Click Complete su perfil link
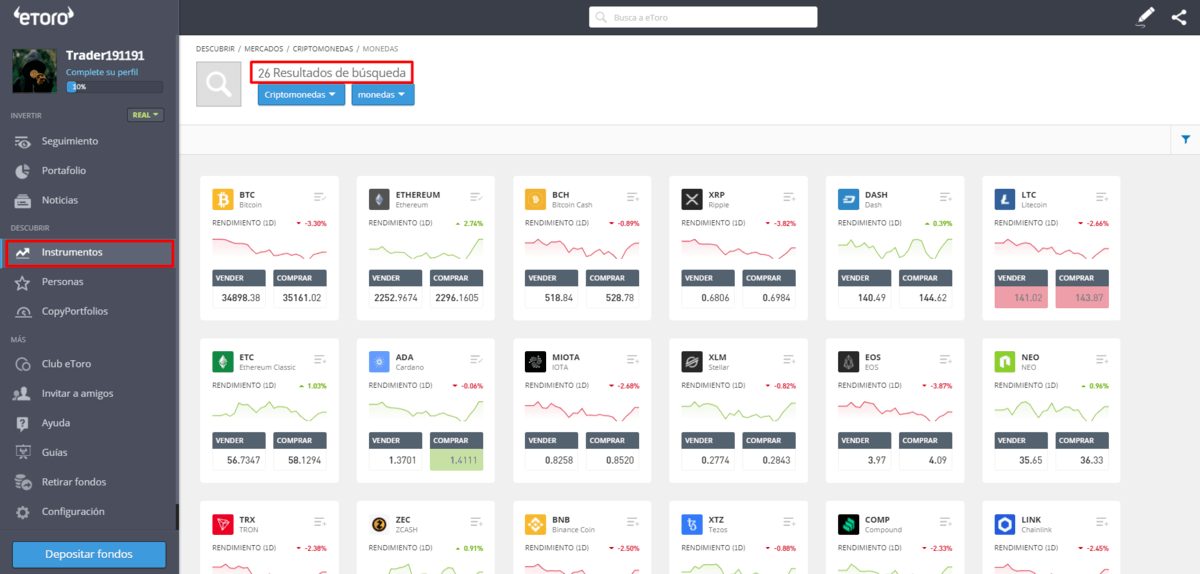This screenshot has width=1200, height=574. click(x=101, y=73)
